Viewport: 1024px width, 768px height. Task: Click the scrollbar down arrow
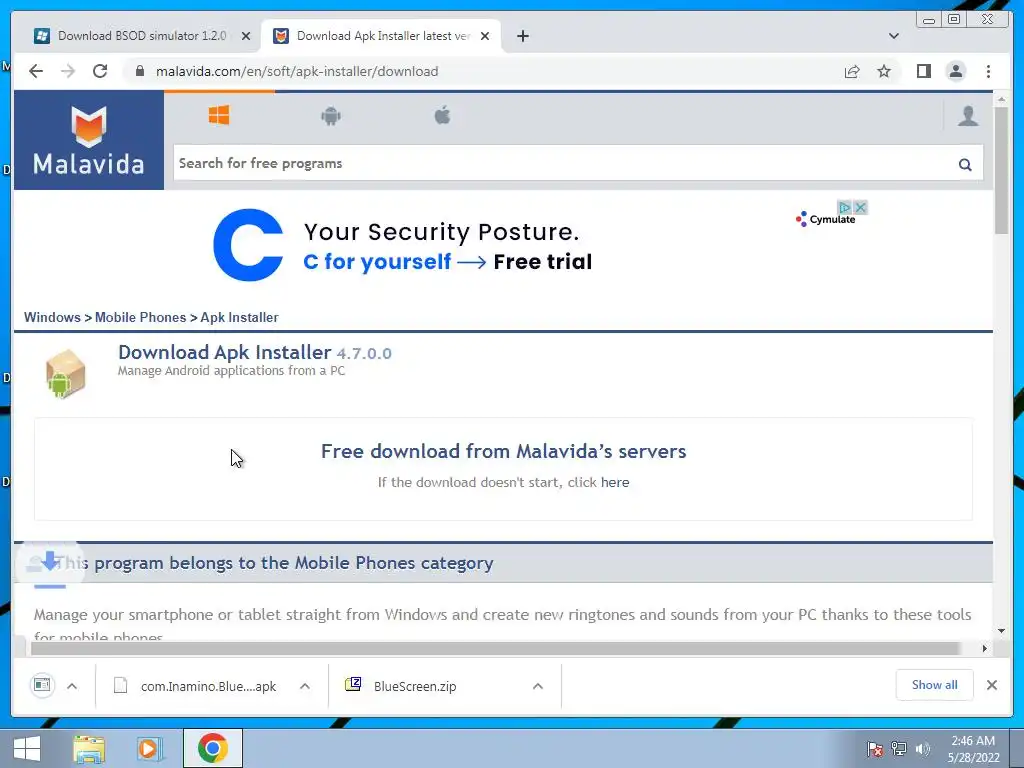click(x=1001, y=631)
